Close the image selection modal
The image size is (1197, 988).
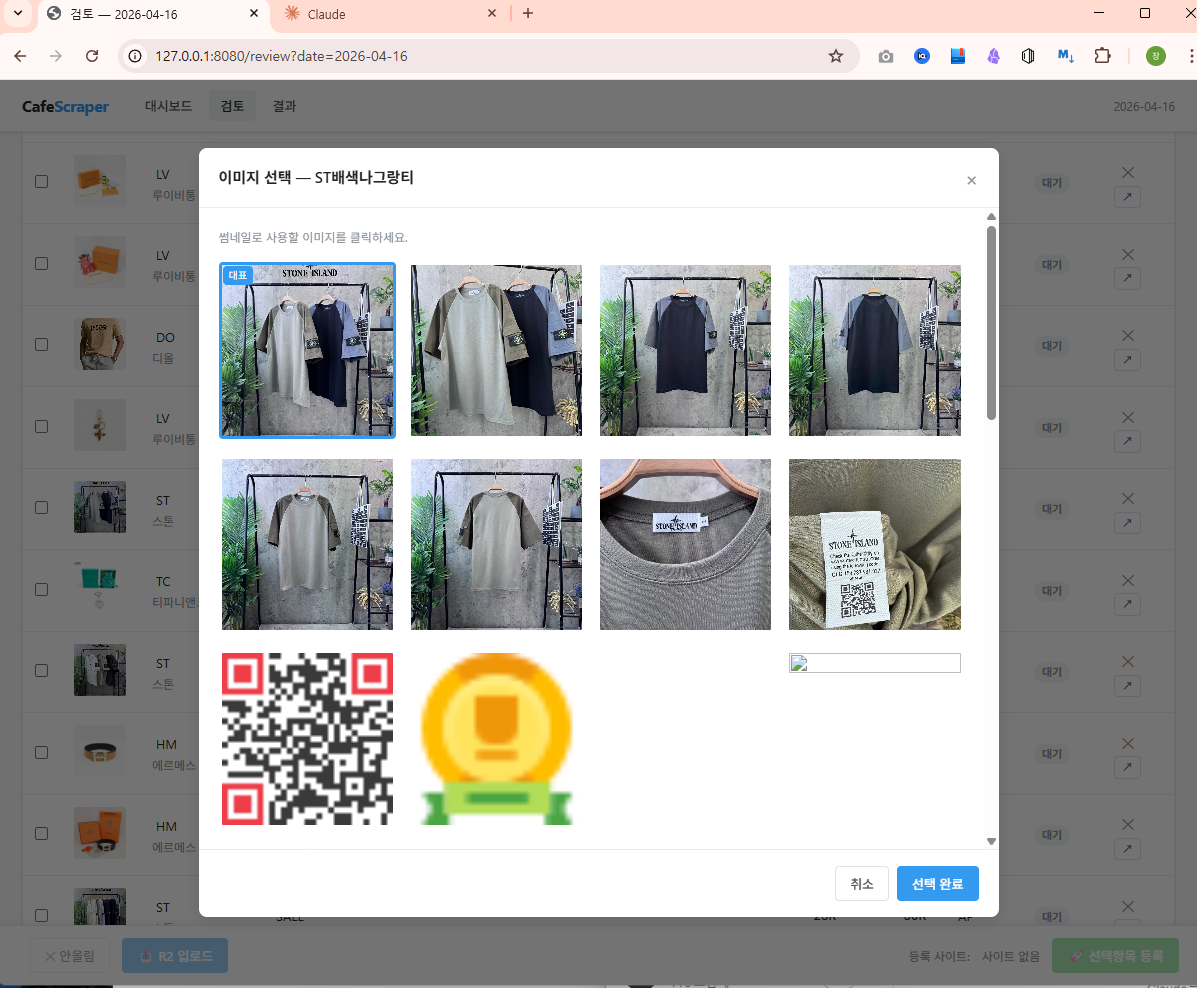971,180
